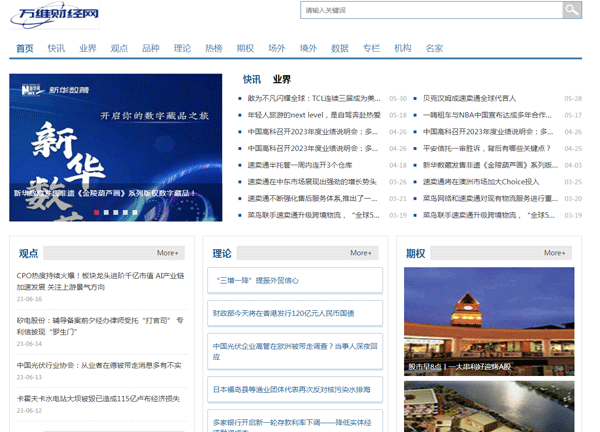Open 理论 in the top navigation bar
Viewport: 600px width, 432px height.
click(182, 48)
